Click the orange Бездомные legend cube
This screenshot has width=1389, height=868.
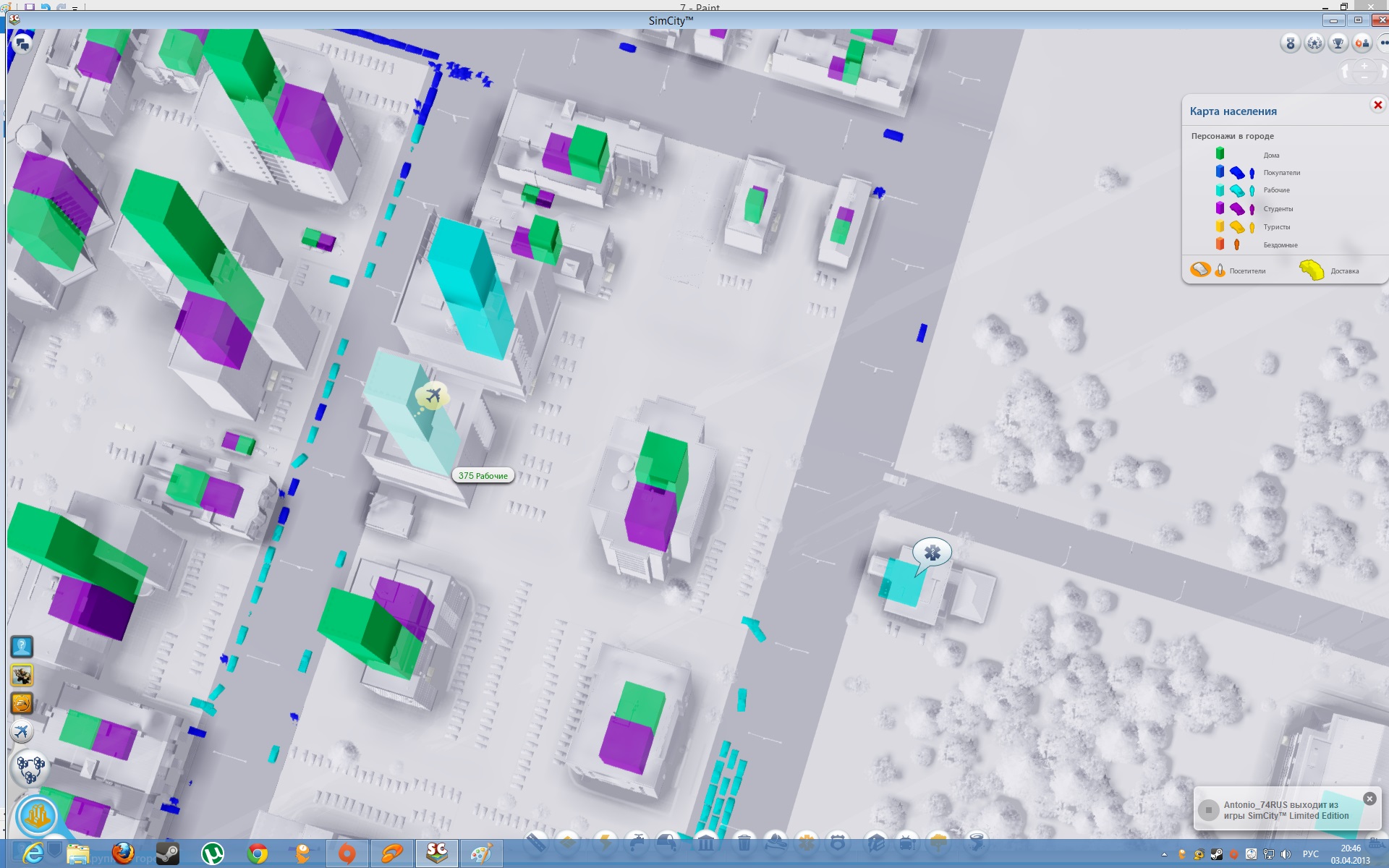pyautogui.click(x=1220, y=244)
